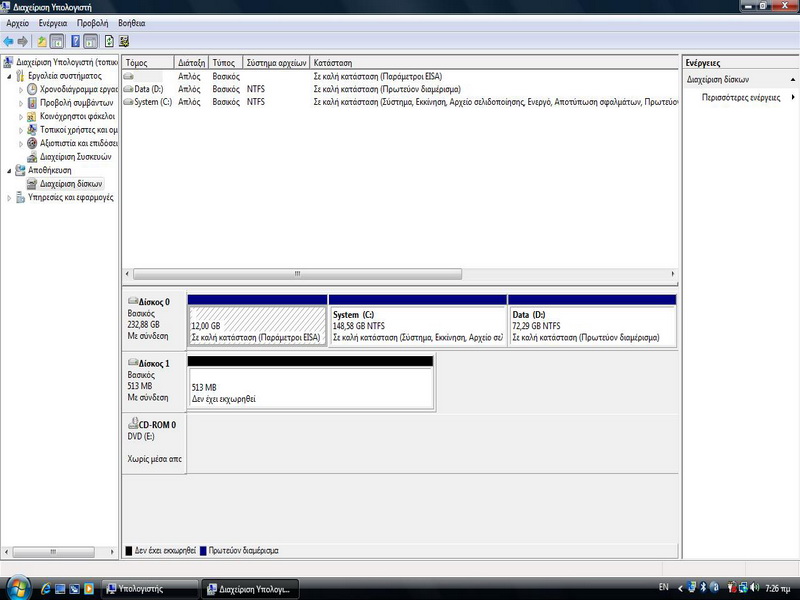Select the System (C:) partition block
The width and height of the screenshot is (800, 600).
click(x=418, y=326)
